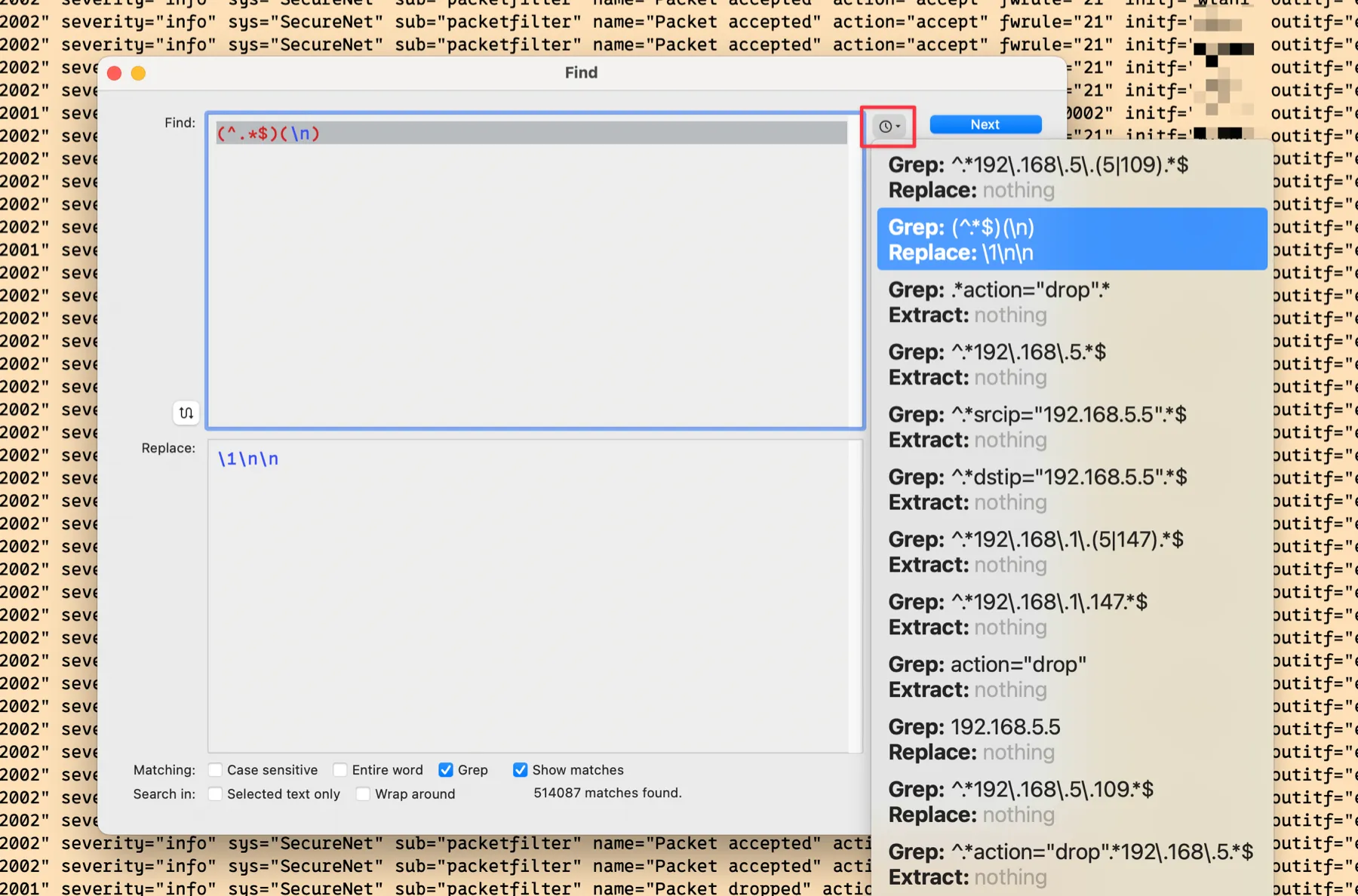Enable Selected text only searching
1358x896 pixels.
[x=216, y=793]
